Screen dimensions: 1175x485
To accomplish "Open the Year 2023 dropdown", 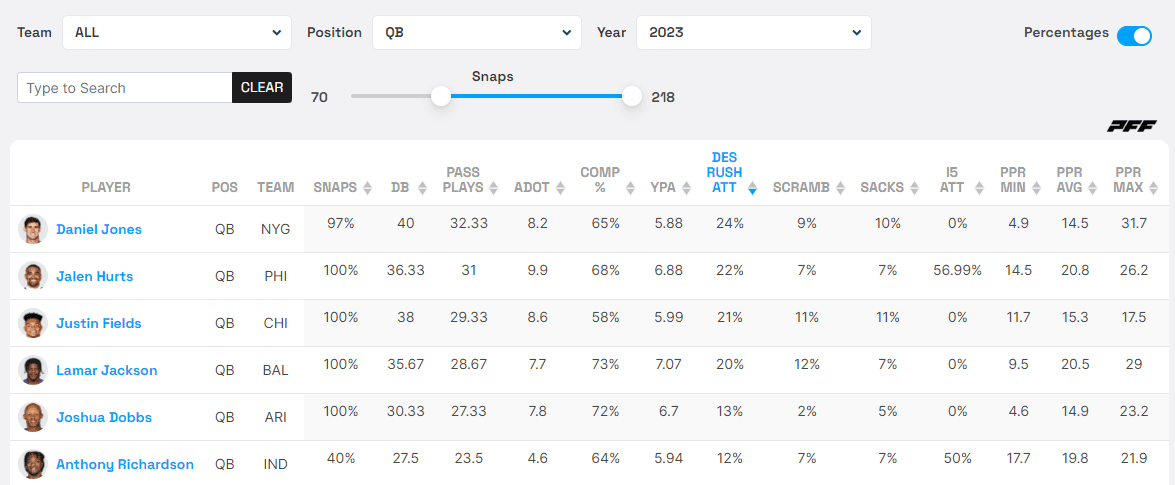I will (754, 33).
